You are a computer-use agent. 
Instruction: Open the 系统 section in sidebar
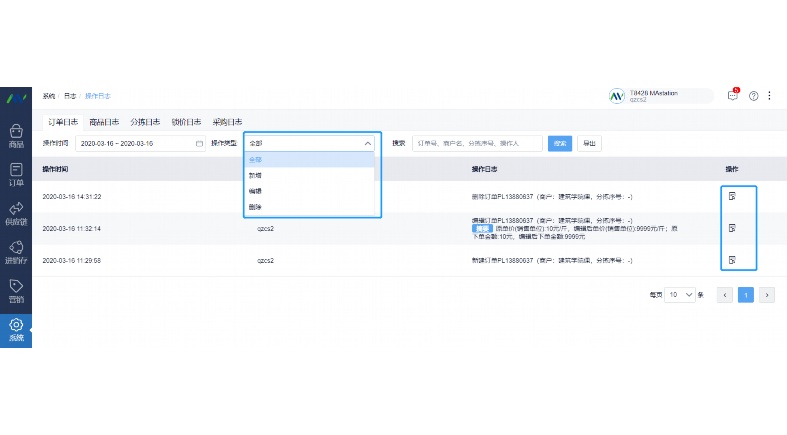point(16,331)
